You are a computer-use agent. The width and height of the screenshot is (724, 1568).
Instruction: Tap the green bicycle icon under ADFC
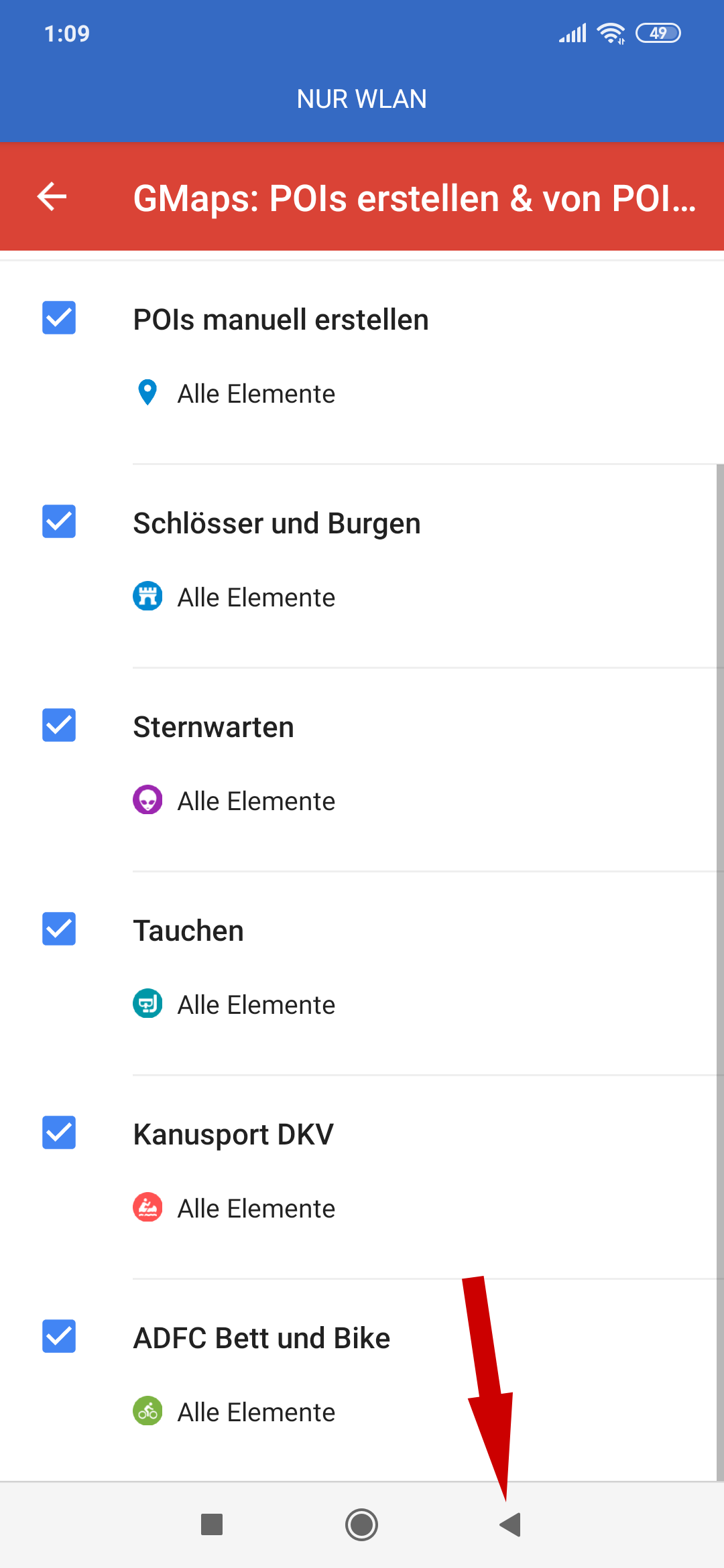147,1411
